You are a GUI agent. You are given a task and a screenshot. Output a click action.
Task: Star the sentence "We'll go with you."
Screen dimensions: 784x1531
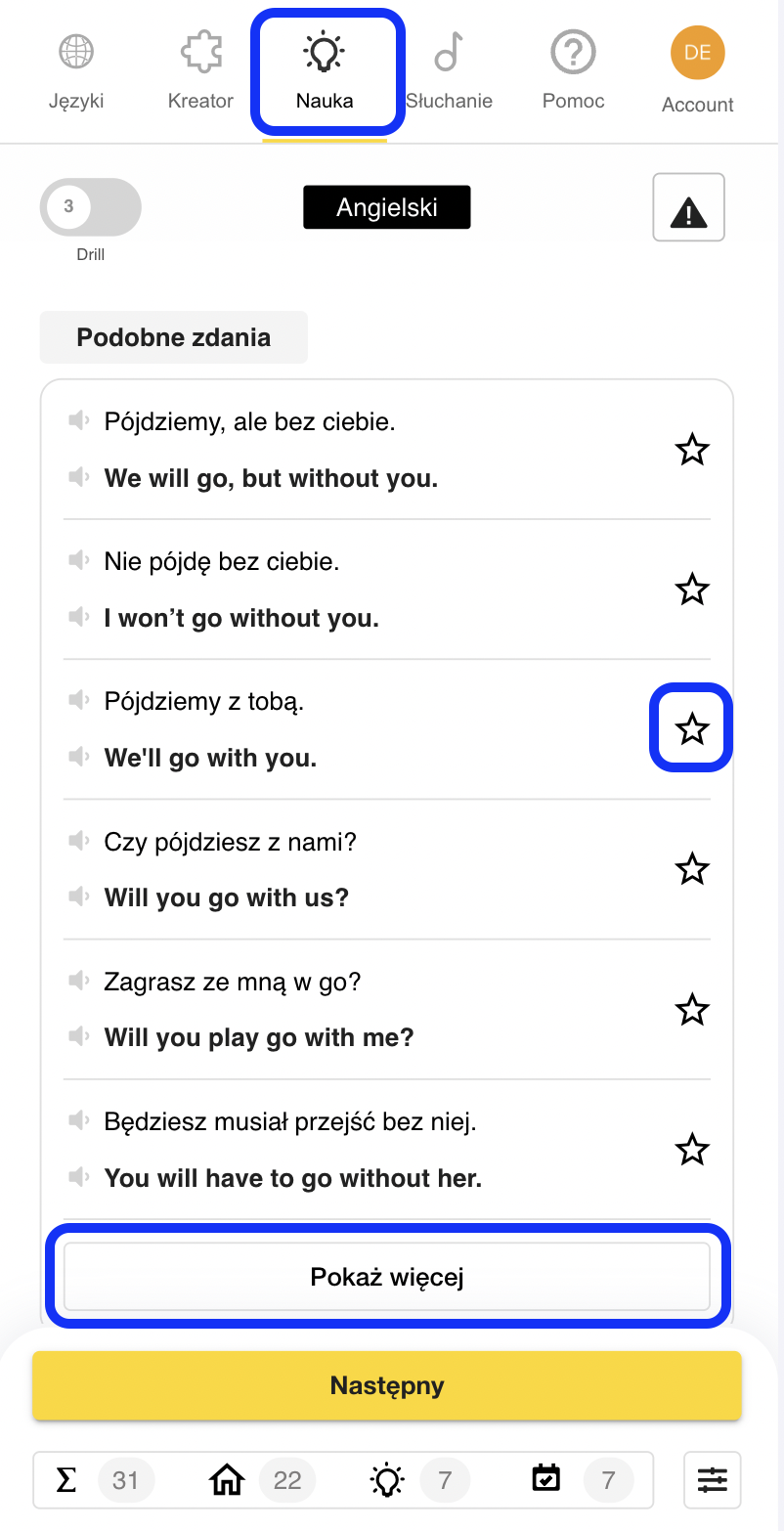[692, 728]
